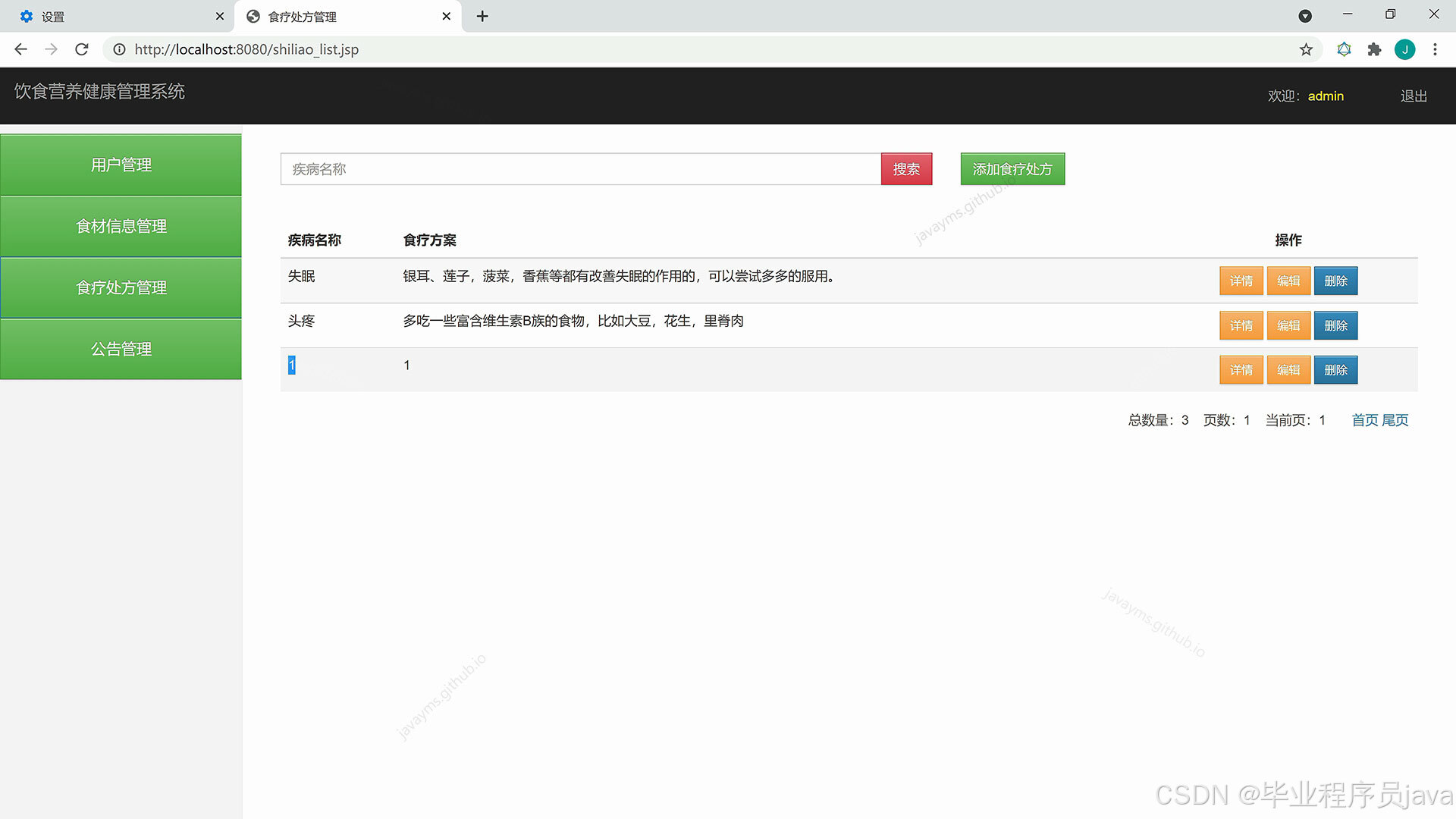Click the browser address bar URL
Viewport: 1456px width, 819px height.
(246, 49)
